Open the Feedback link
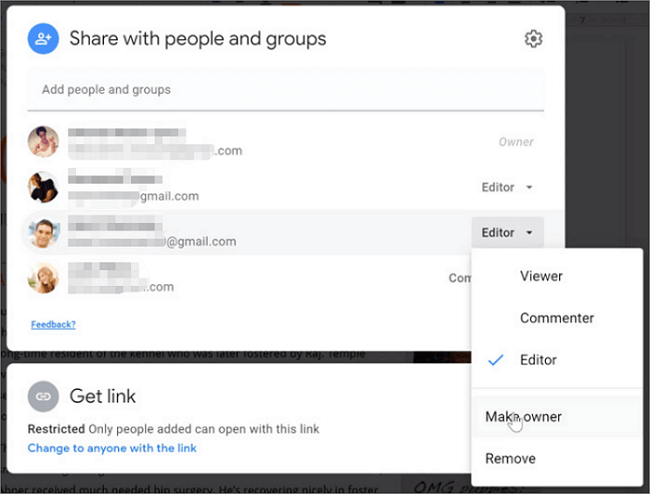This screenshot has height=494, width=650. click(53, 324)
